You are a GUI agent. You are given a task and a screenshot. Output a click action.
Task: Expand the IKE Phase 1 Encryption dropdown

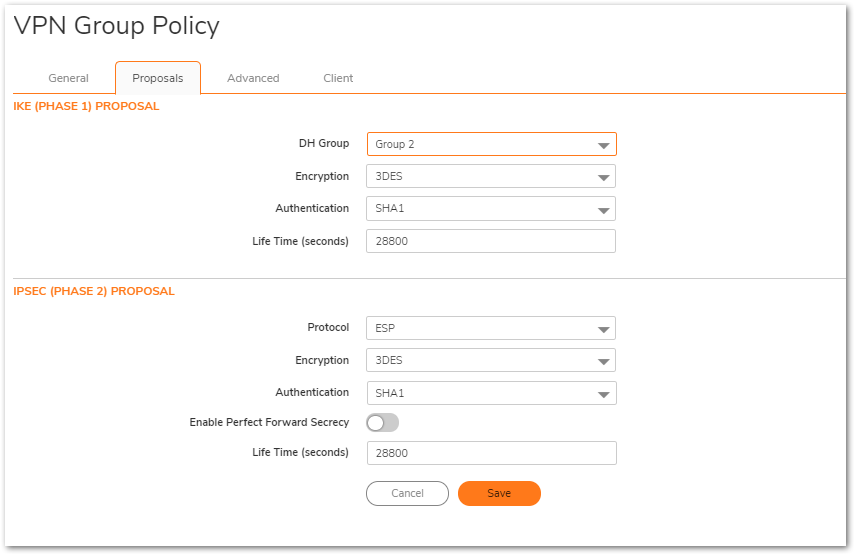pyautogui.click(x=491, y=177)
